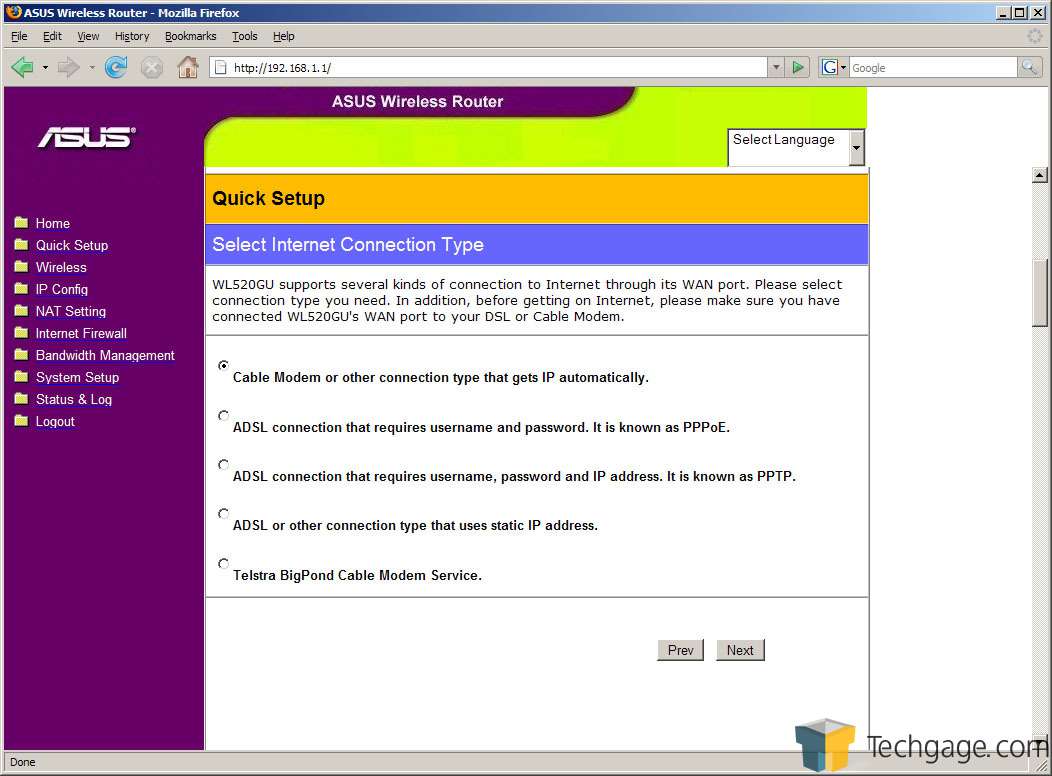
Task: Click the folder icon beside System Setup
Action: click(x=21, y=376)
